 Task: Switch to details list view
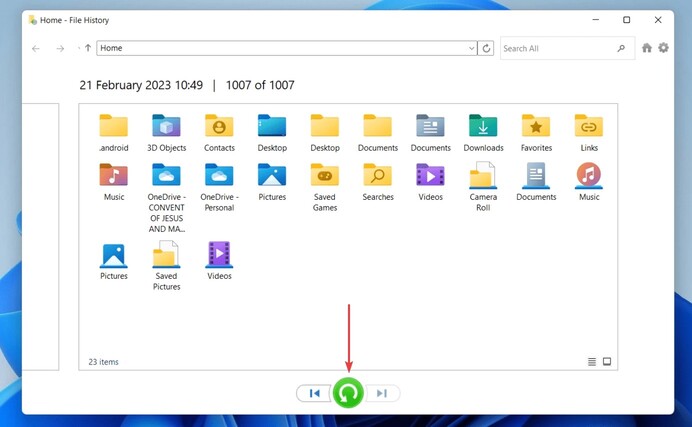(592, 361)
